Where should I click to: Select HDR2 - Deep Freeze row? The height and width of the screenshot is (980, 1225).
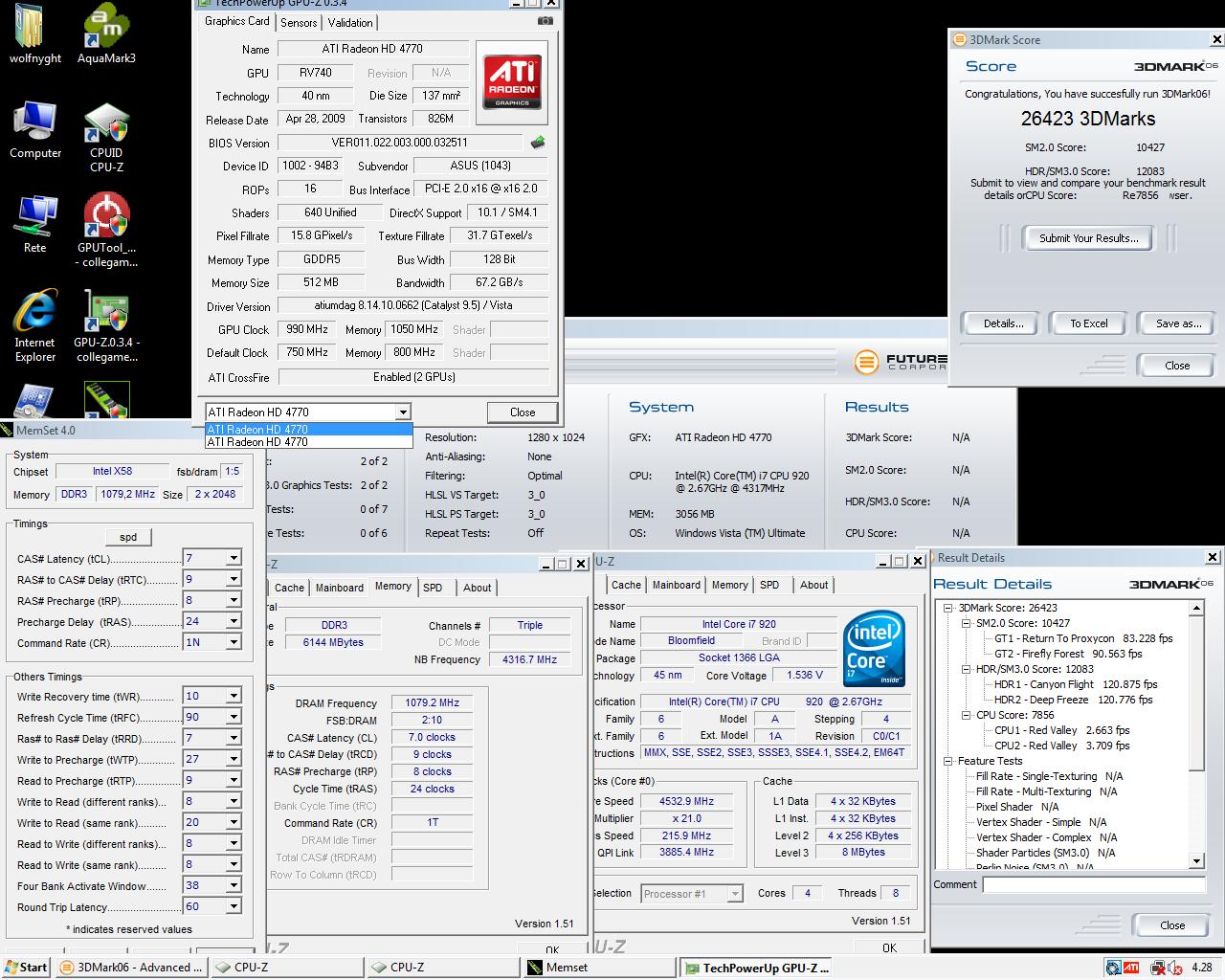[1074, 700]
